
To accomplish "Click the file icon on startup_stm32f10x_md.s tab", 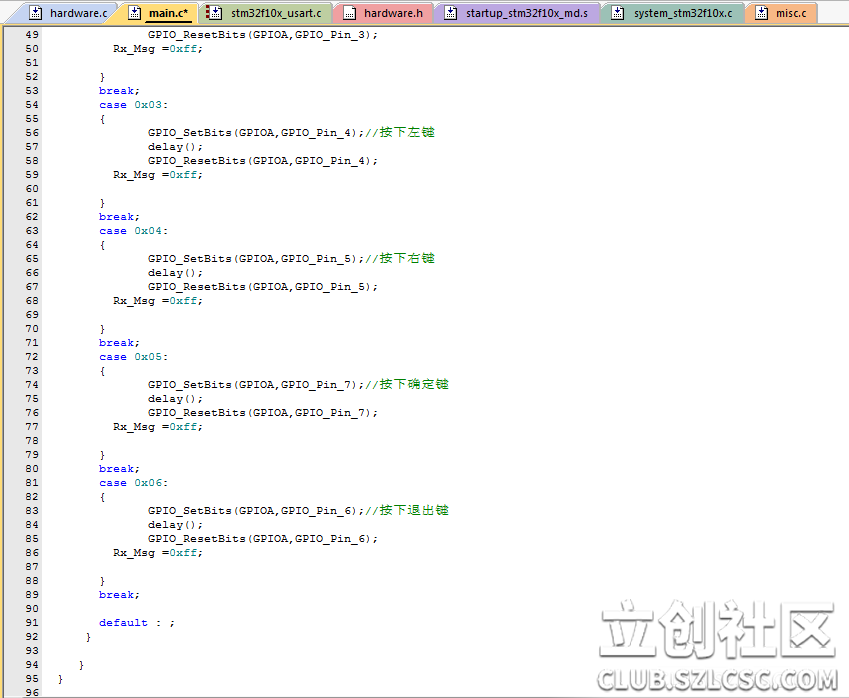I will pos(450,13).
